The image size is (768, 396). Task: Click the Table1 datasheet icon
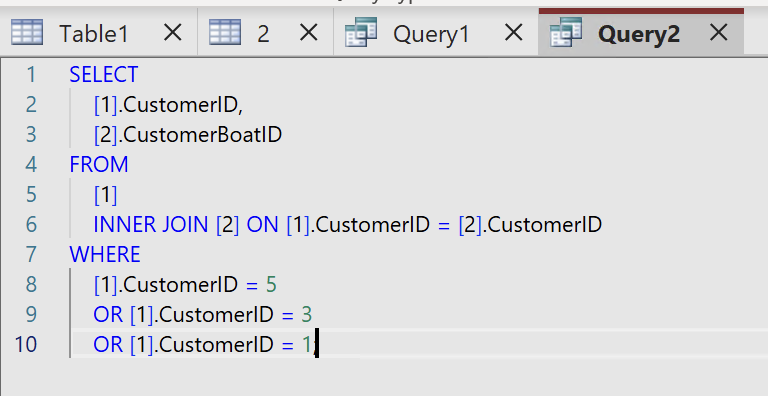coord(27,32)
